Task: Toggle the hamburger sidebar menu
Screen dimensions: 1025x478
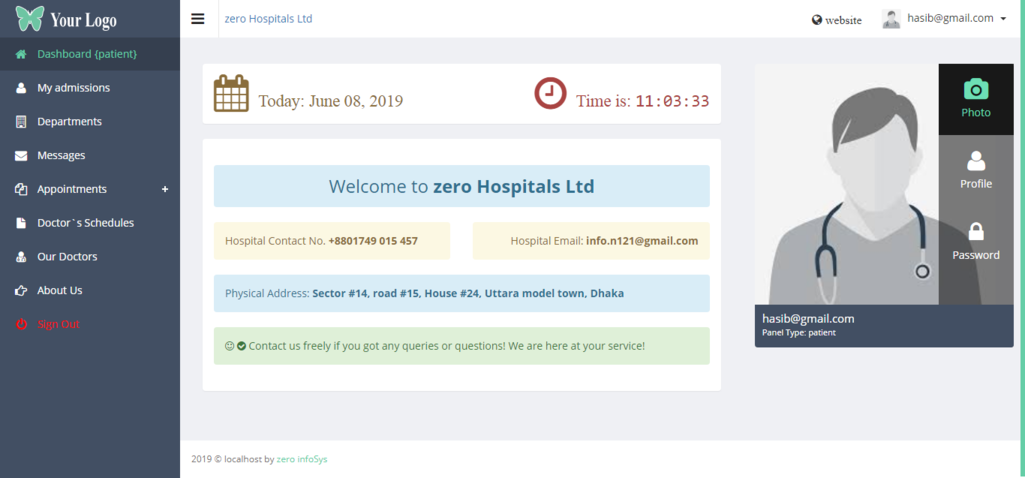Action: tap(197, 19)
